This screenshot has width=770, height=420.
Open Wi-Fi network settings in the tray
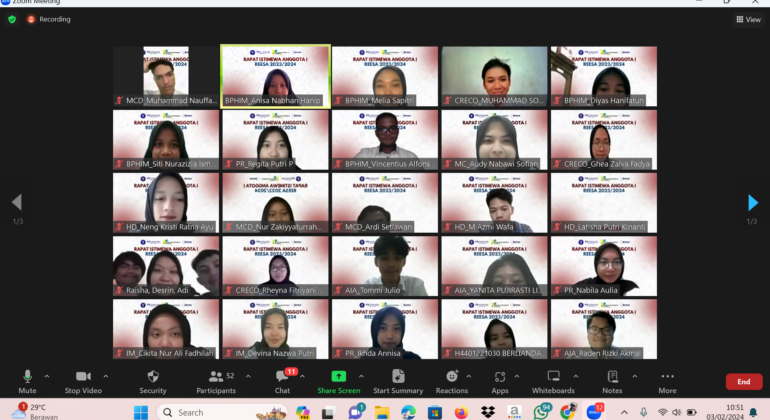click(x=662, y=412)
